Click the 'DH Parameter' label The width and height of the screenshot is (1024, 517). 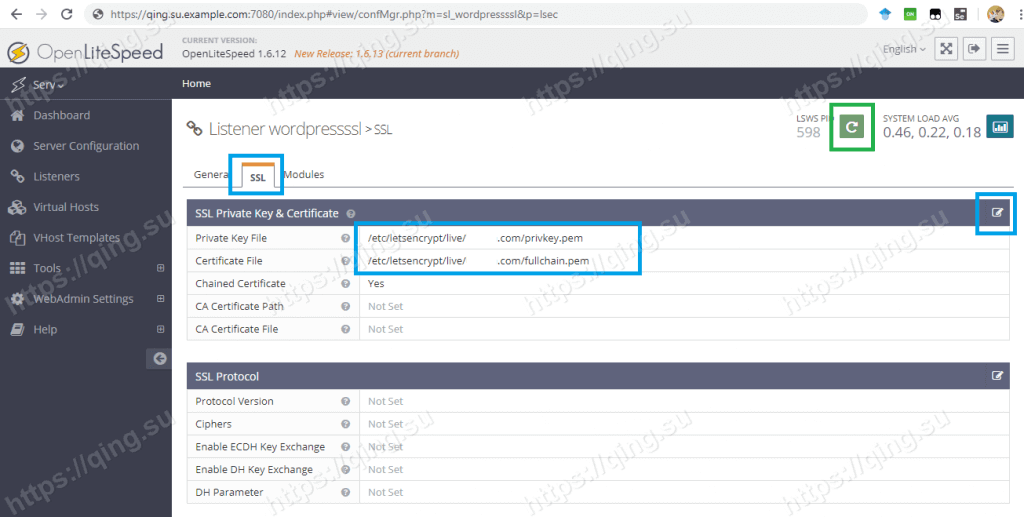tap(229, 493)
